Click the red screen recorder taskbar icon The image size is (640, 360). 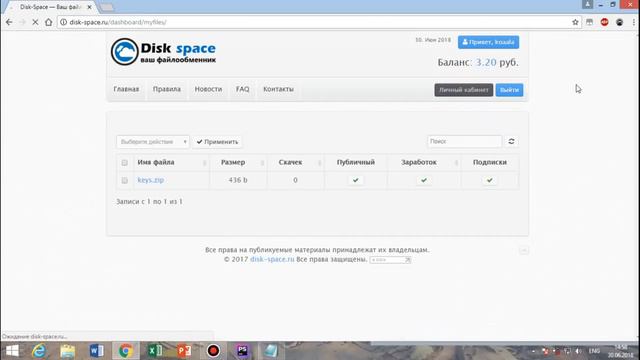pos(213,351)
